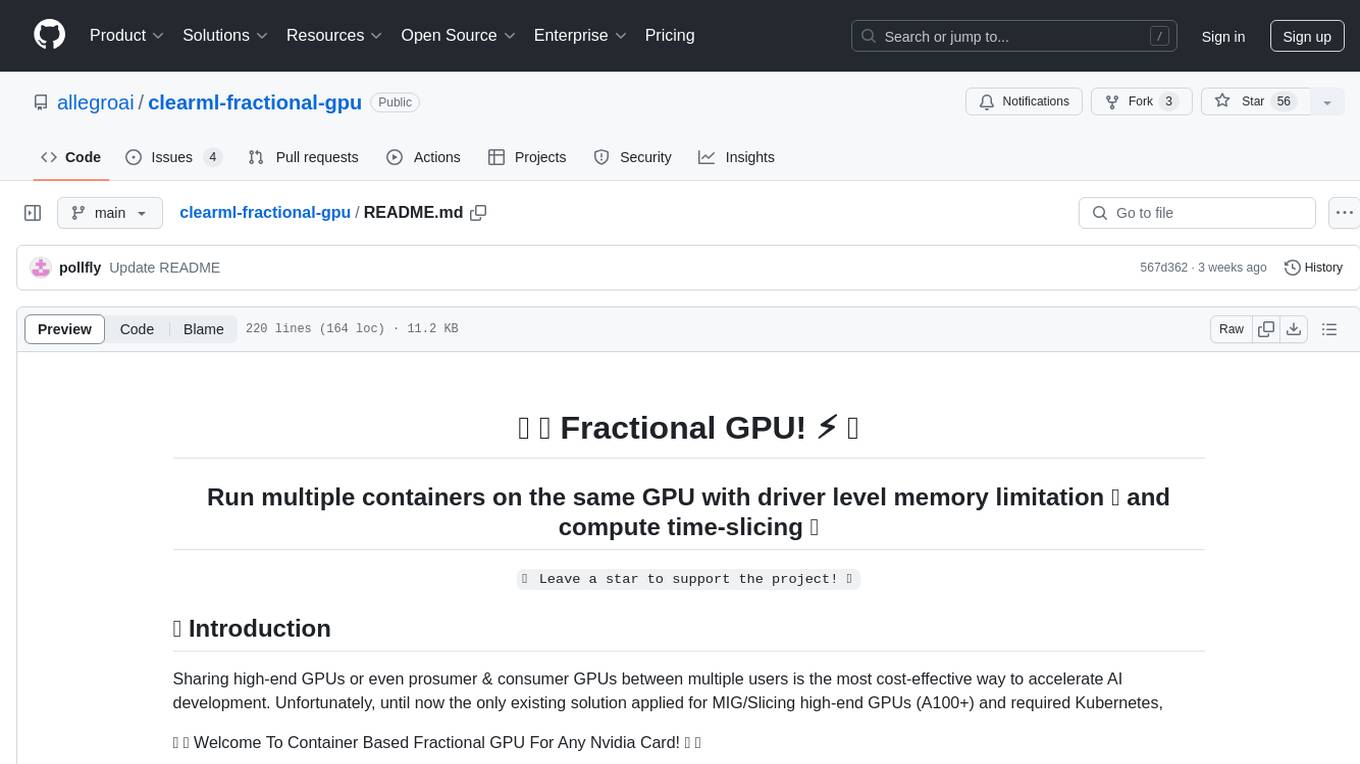Select the Blame view
Screen dimensions: 1360x764
(x=203, y=329)
